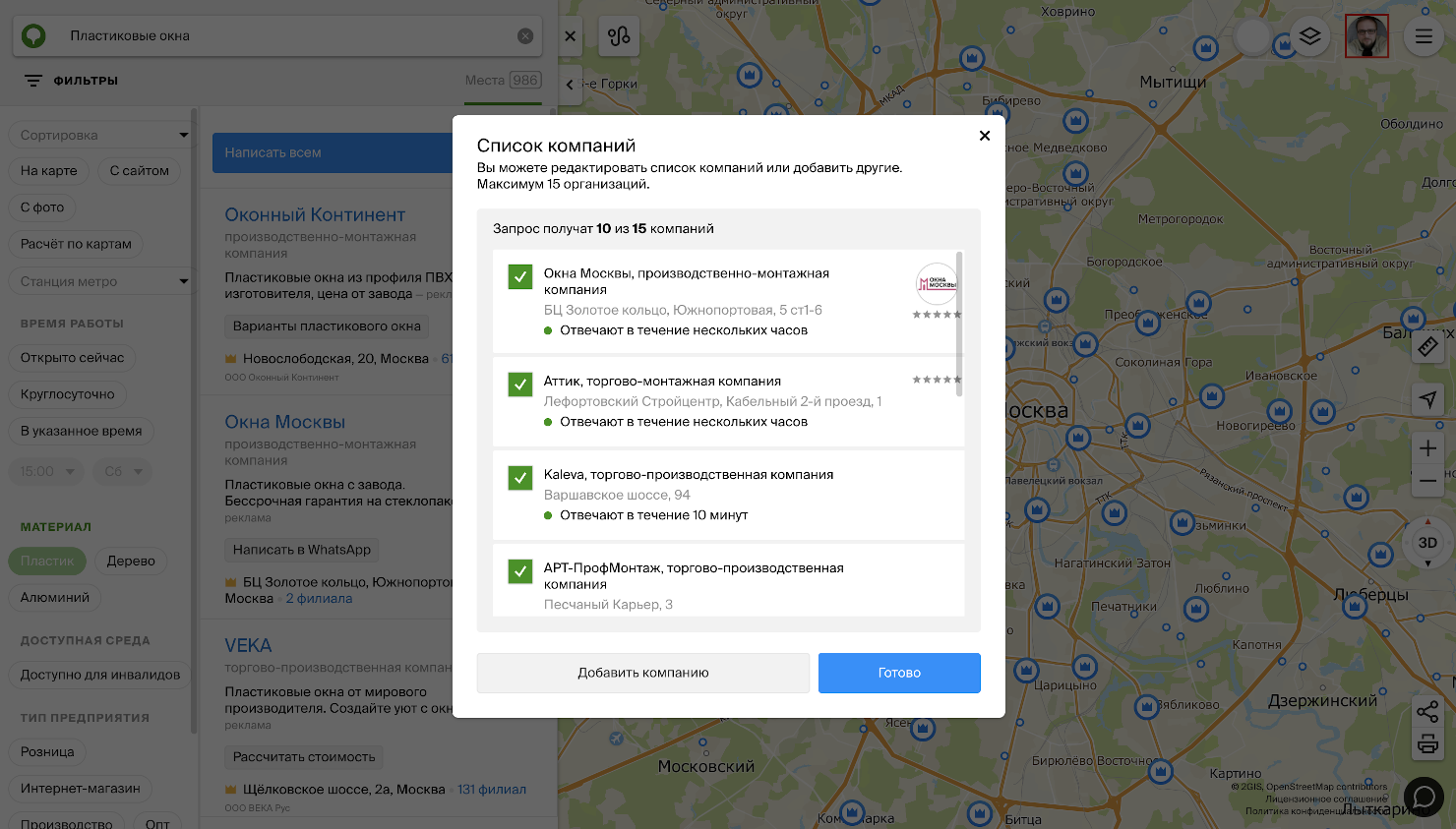The width and height of the screenshot is (1456, 829).
Task: Toggle the На карте filter
Action: 49,170
